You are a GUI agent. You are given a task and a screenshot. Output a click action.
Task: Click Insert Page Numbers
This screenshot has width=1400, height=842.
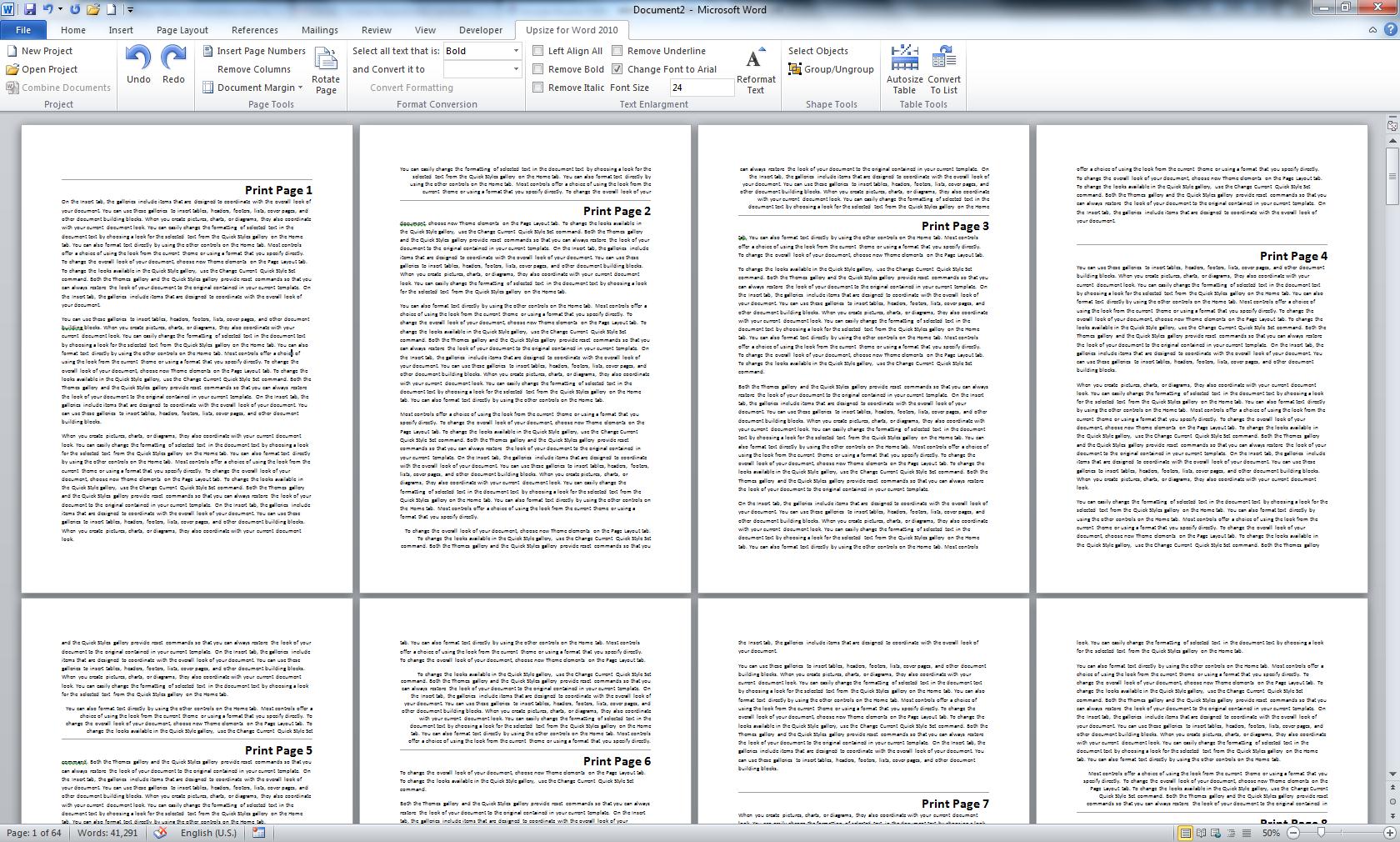point(254,51)
